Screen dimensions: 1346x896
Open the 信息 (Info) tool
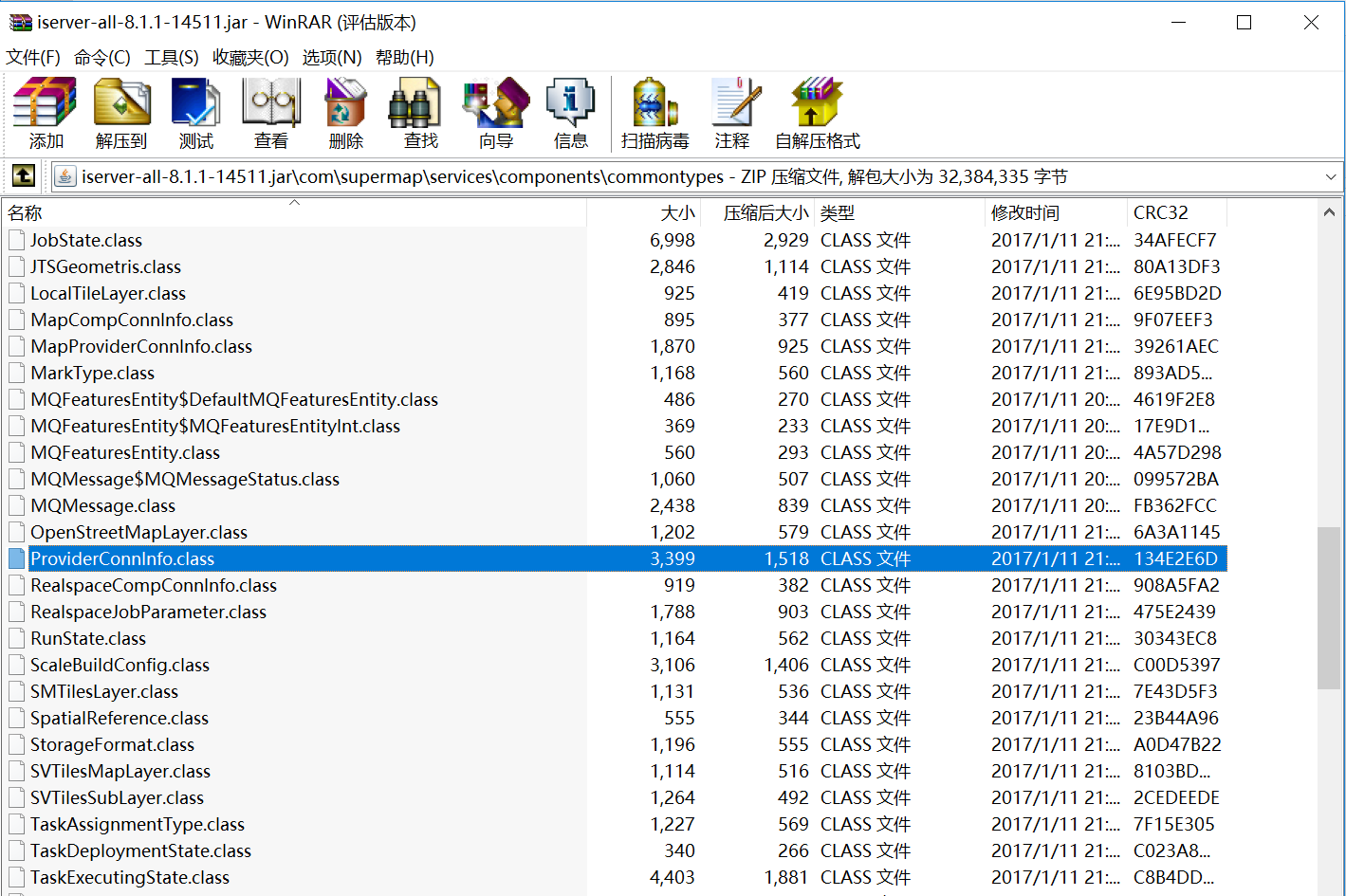coord(570,102)
